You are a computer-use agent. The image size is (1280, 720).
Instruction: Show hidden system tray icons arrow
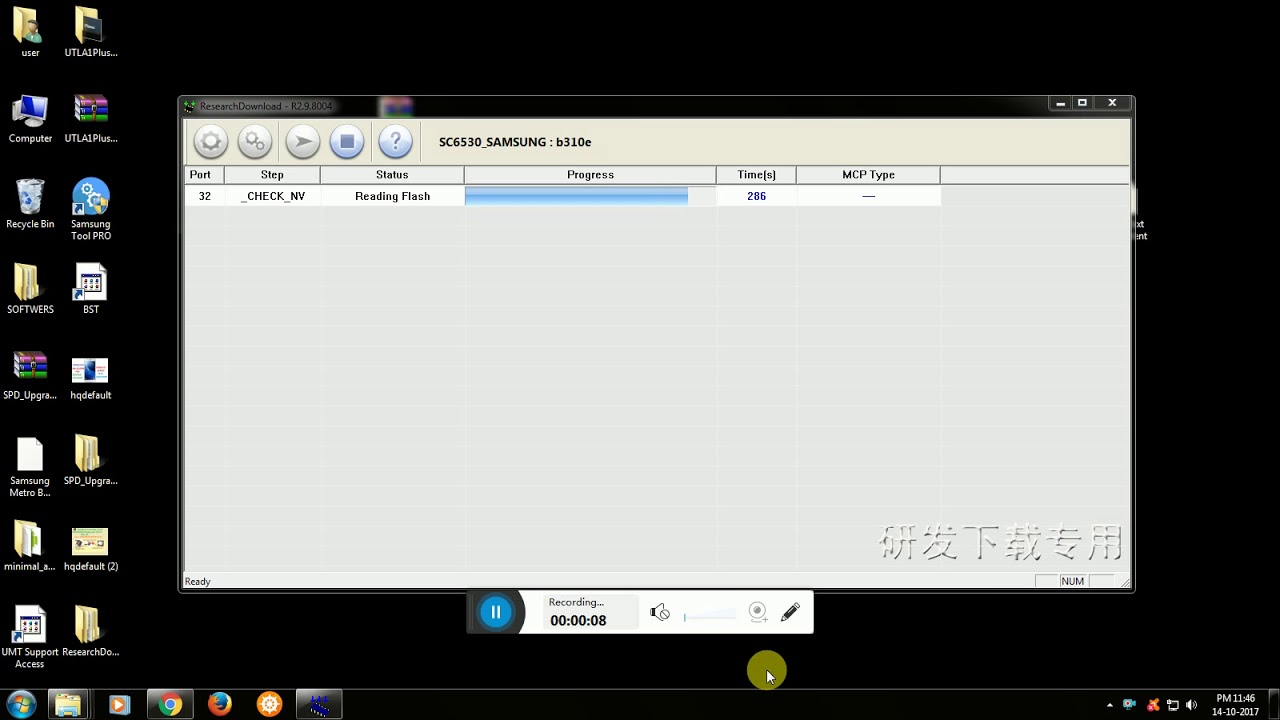[1110, 705]
